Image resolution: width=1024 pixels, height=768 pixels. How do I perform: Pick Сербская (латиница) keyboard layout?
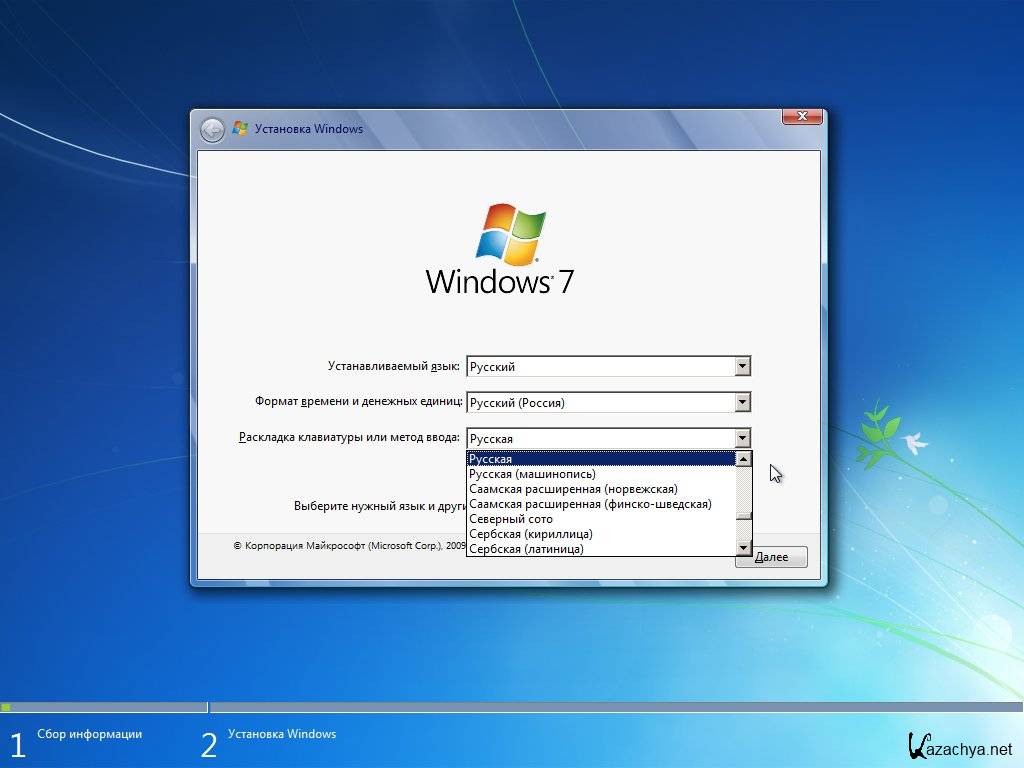pyautogui.click(x=527, y=549)
